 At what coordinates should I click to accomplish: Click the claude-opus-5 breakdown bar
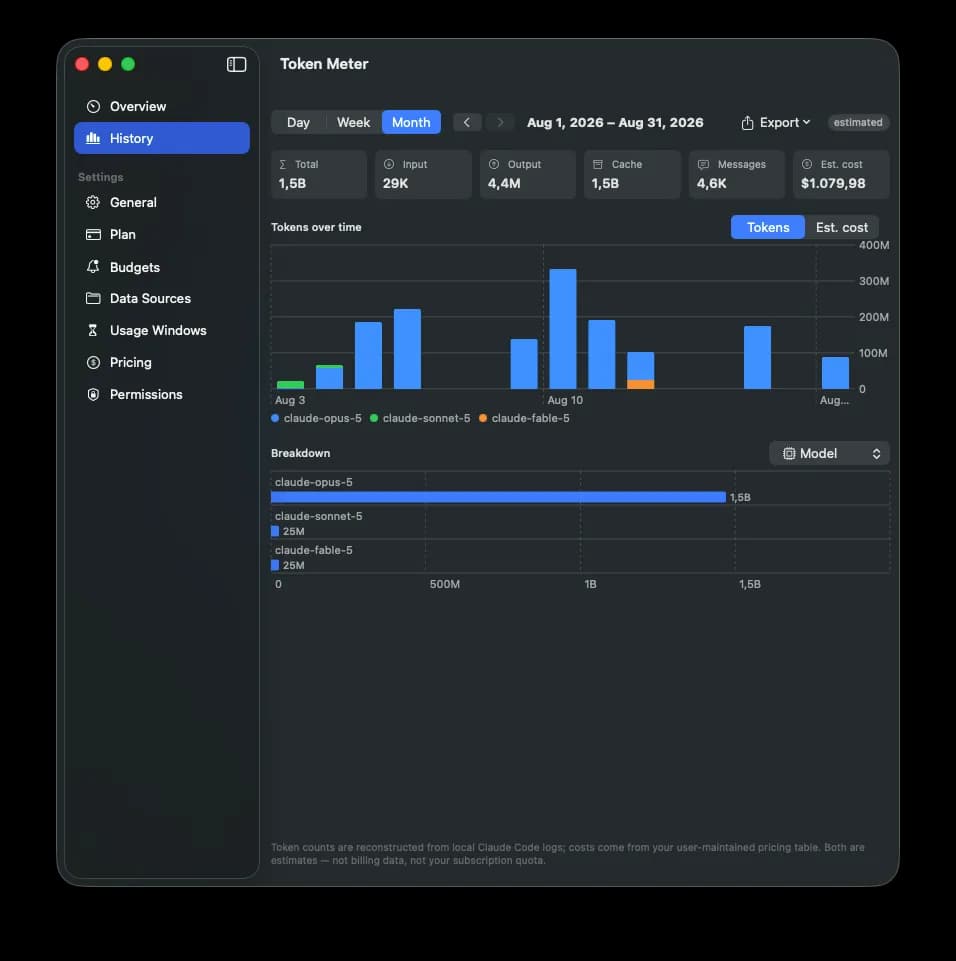(498, 497)
